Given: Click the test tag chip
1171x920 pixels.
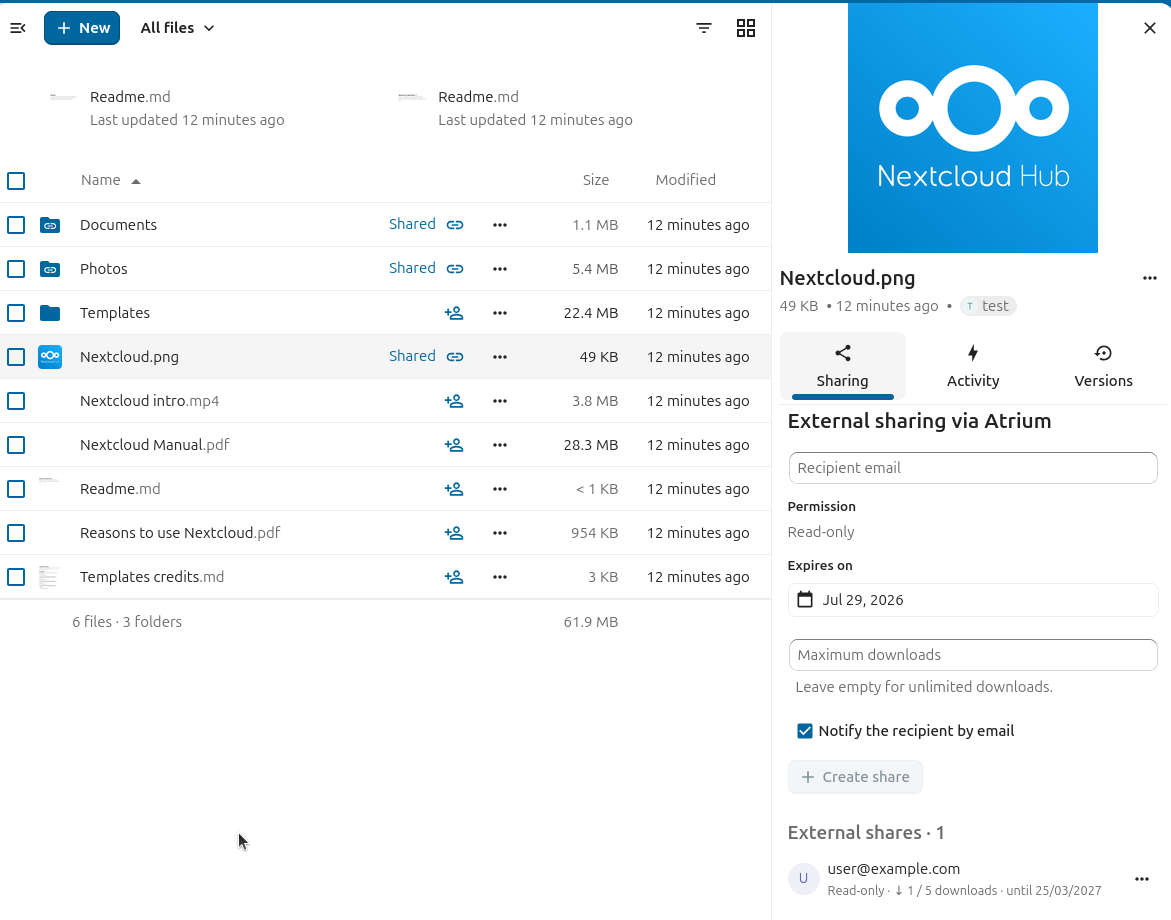Looking at the screenshot, I should click(x=988, y=306).
